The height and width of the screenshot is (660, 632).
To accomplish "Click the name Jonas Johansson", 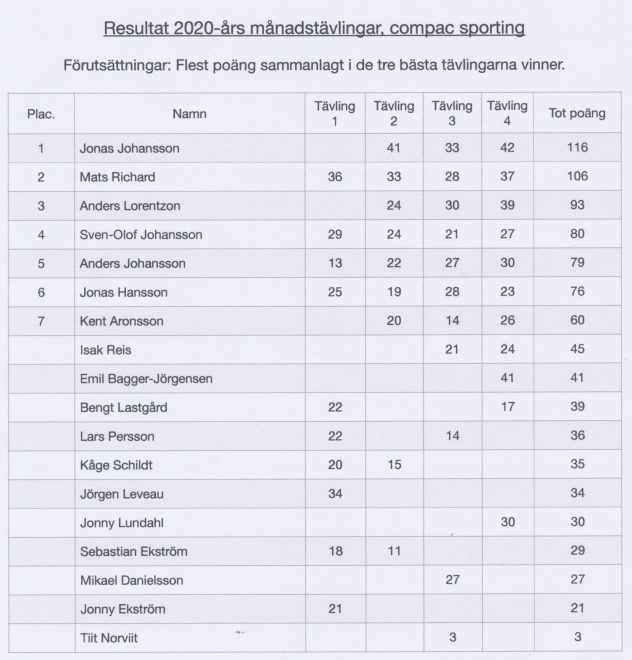I will coord(130,148).
